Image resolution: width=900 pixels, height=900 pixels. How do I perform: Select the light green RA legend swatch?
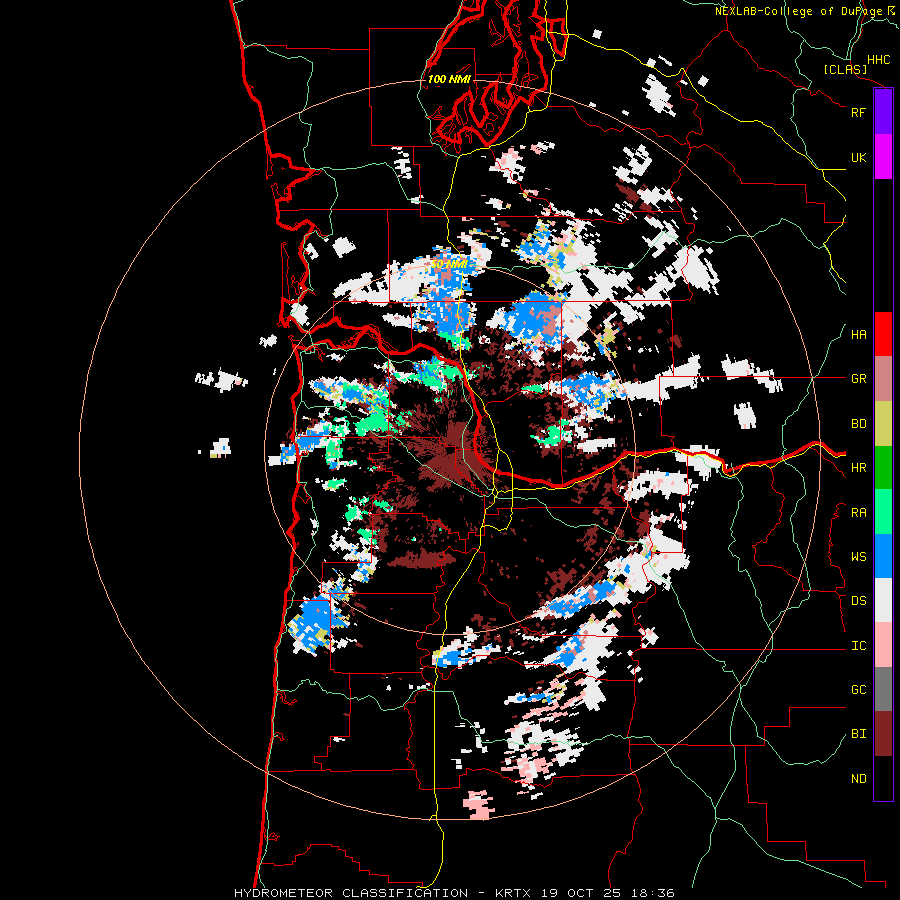pyautogui.click(x=883, y=512)
